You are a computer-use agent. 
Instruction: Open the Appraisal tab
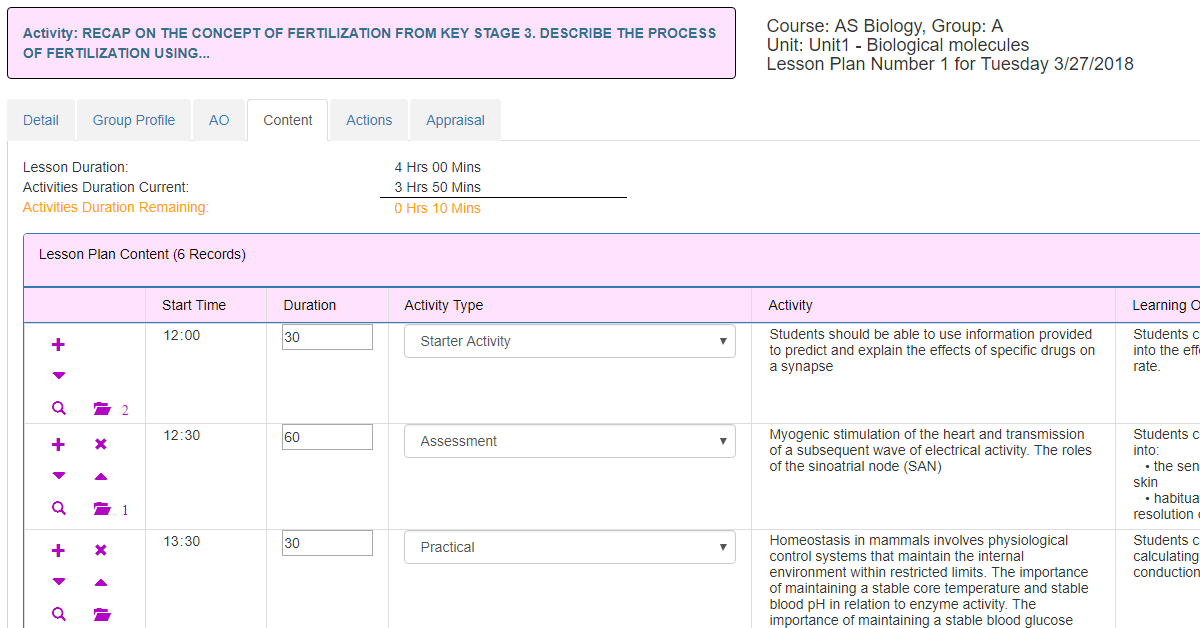[455, 120]
